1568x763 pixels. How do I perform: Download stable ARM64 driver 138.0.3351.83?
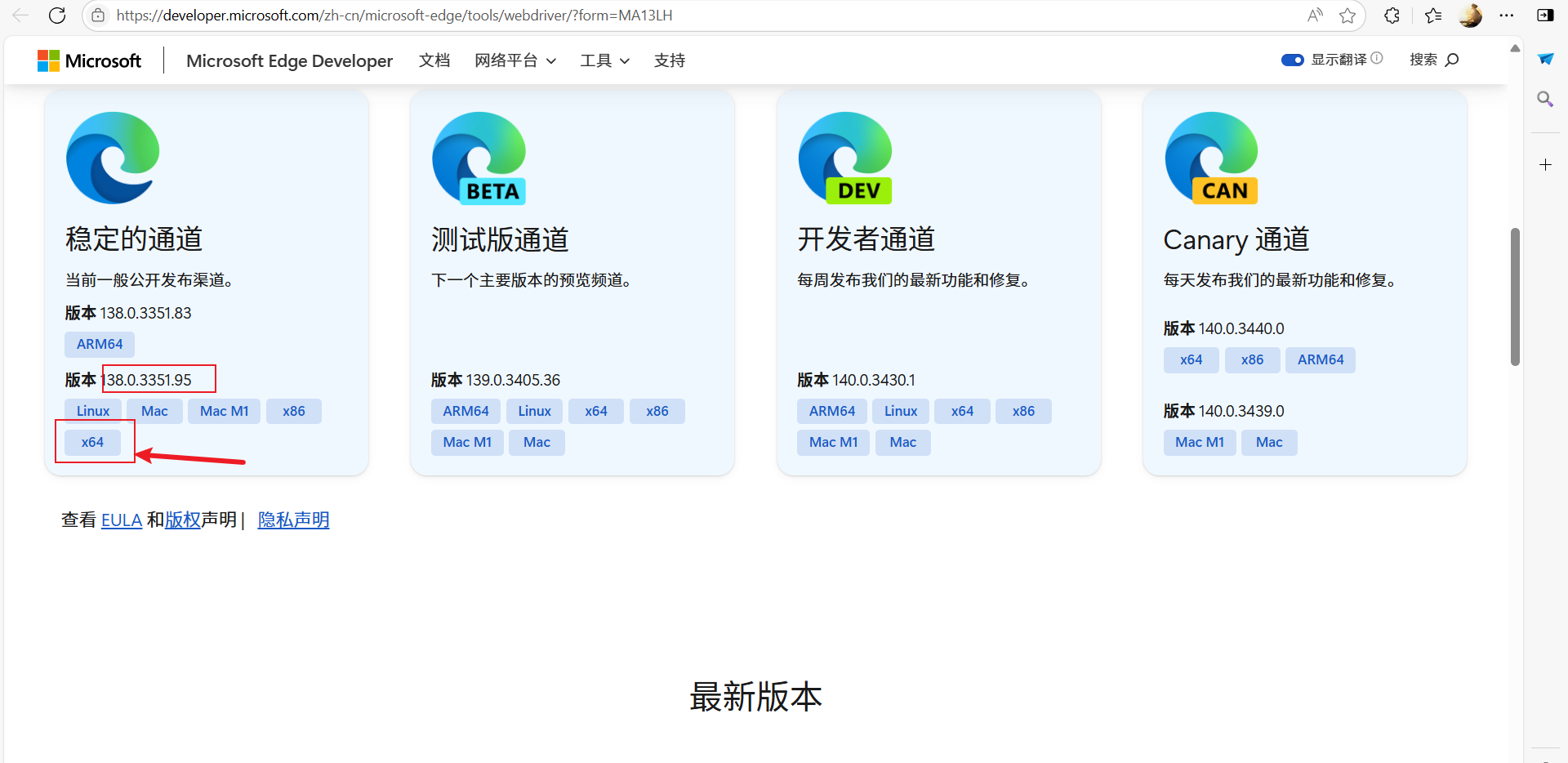coord(100,344)
